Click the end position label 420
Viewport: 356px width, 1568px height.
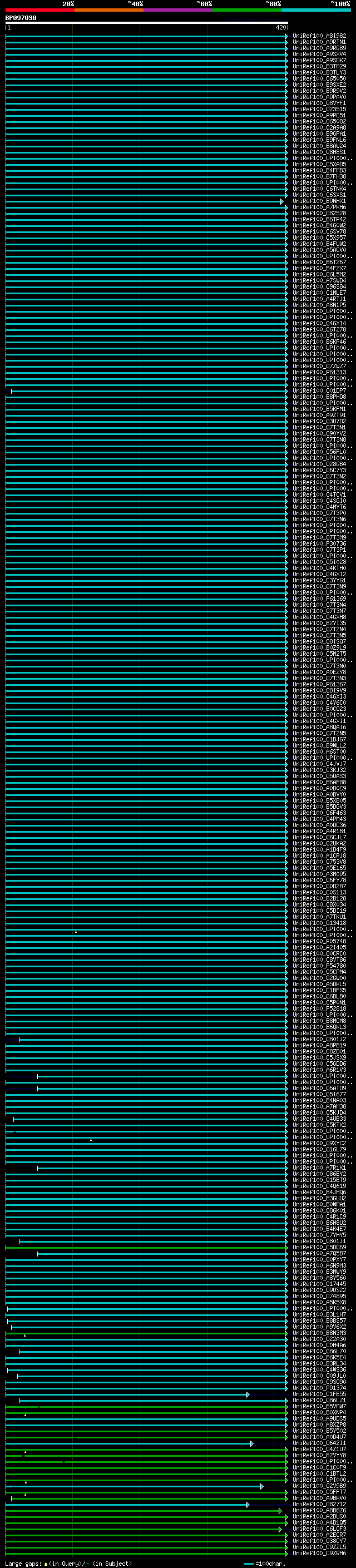click(x=280, y=27)
